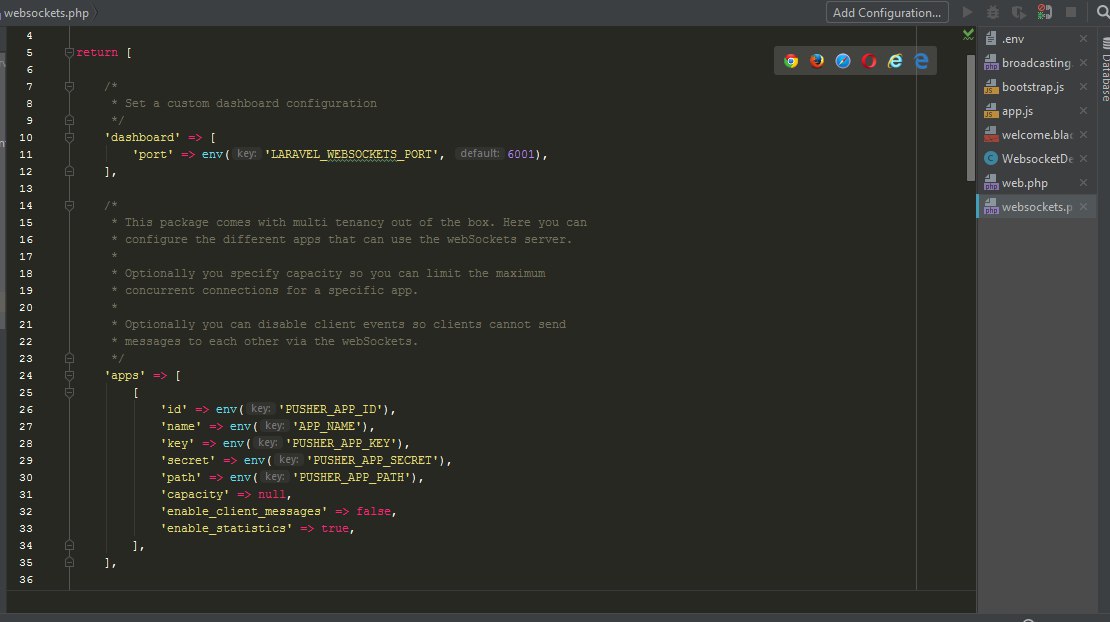Close the websockets.php tab in list
The height and width of the screenshot is (622, 1110).
coord(1083,207)
